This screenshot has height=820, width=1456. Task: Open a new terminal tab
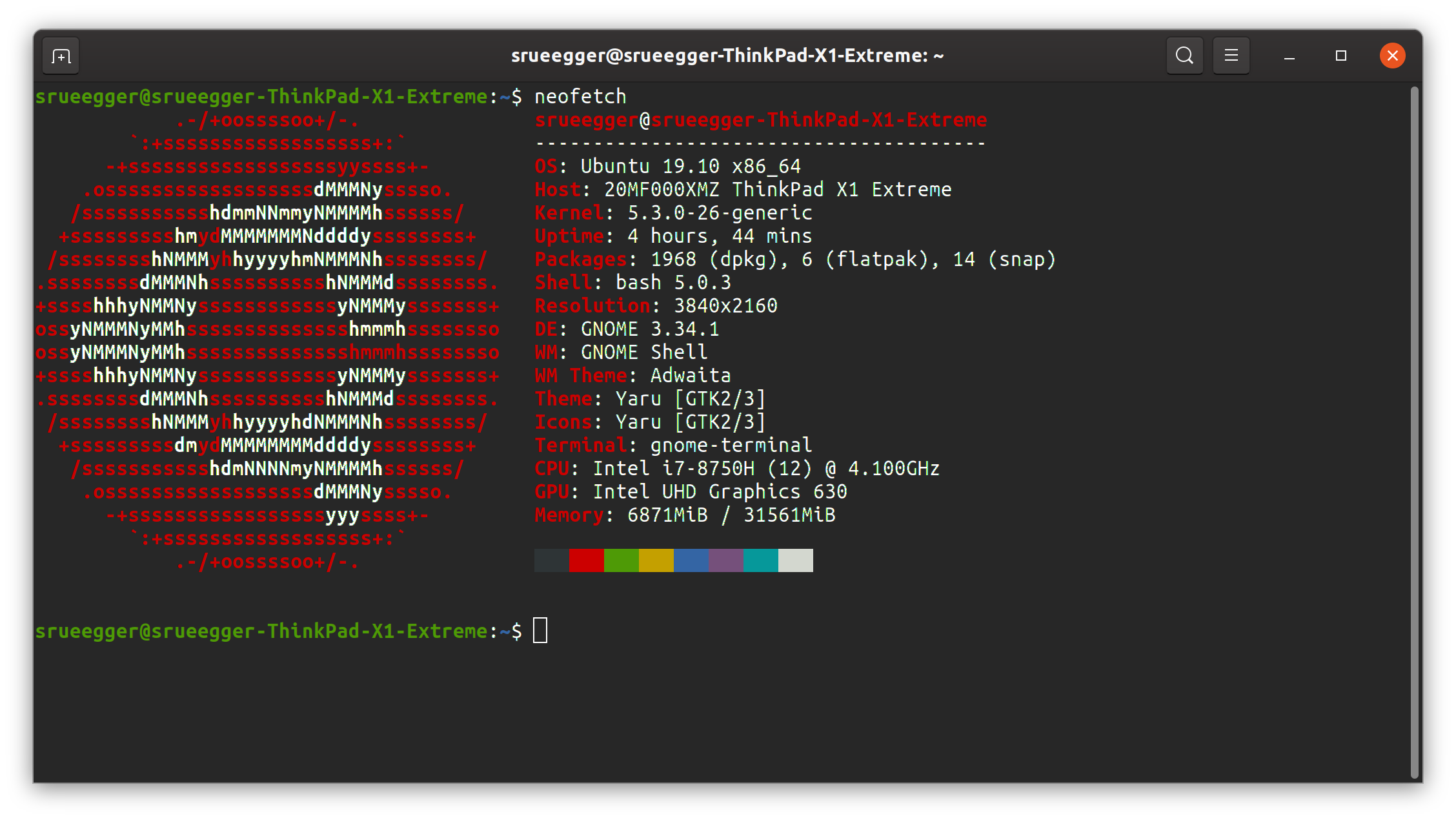pyautogui.click(x=61, y=56)
